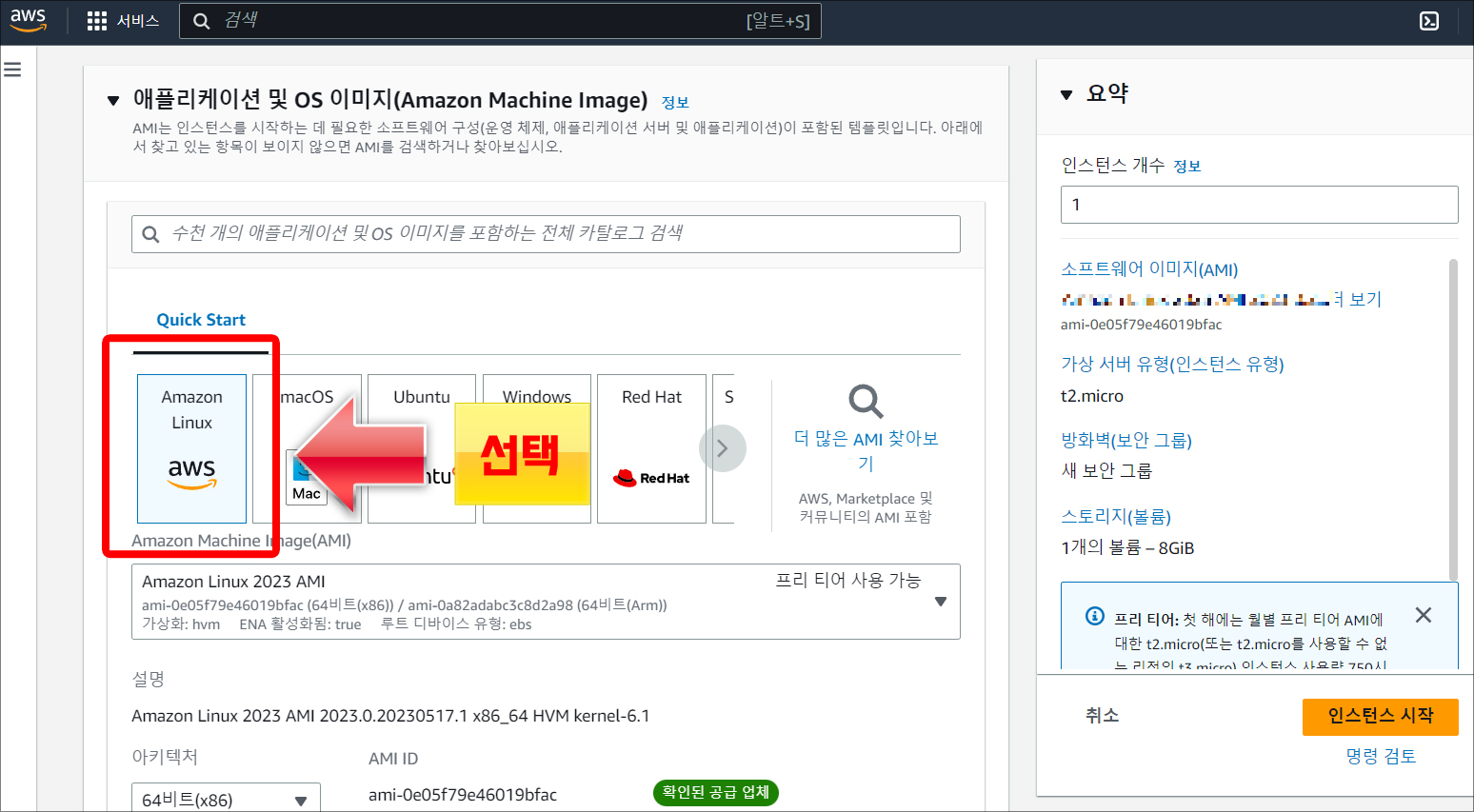Click the summary panel vertical scrollbar
Screen dimensions: 1474x812
click(1453, 419)
